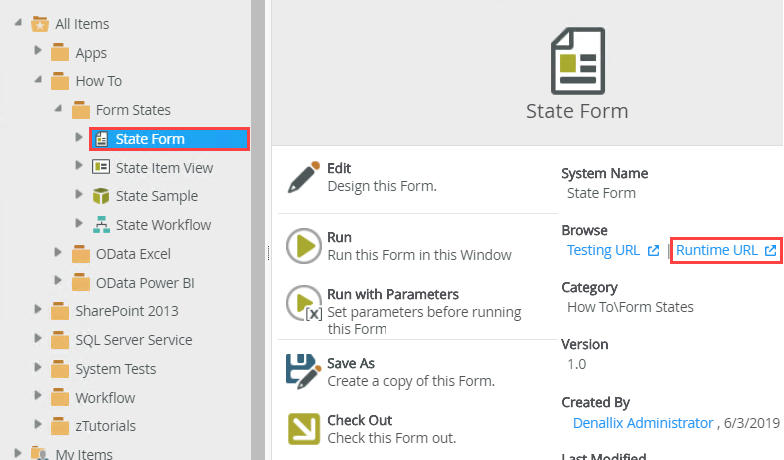Click the State Item View icon
Screen dimensions: 784x460
101,167
